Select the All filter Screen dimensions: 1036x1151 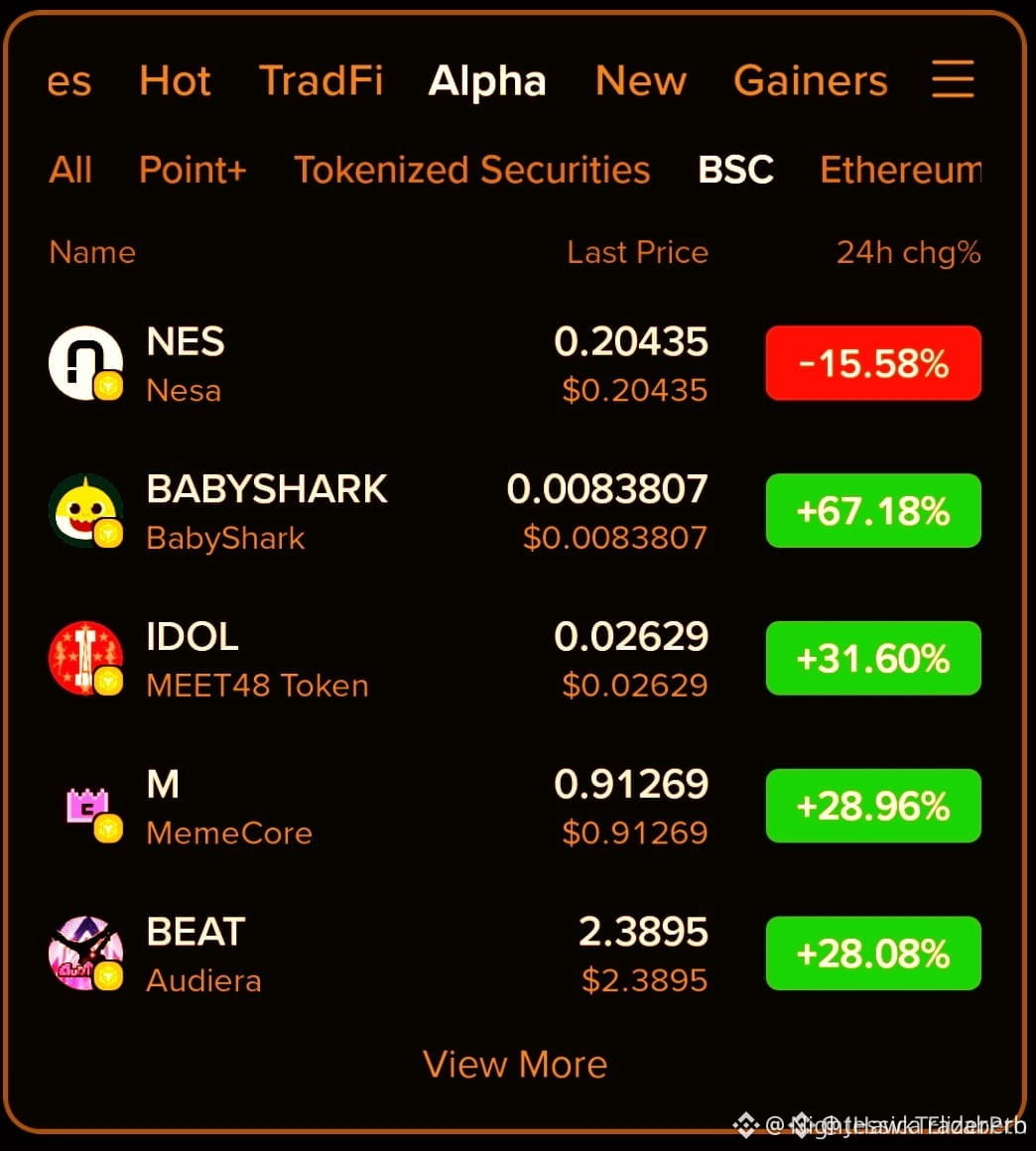[x=70, y=170]
